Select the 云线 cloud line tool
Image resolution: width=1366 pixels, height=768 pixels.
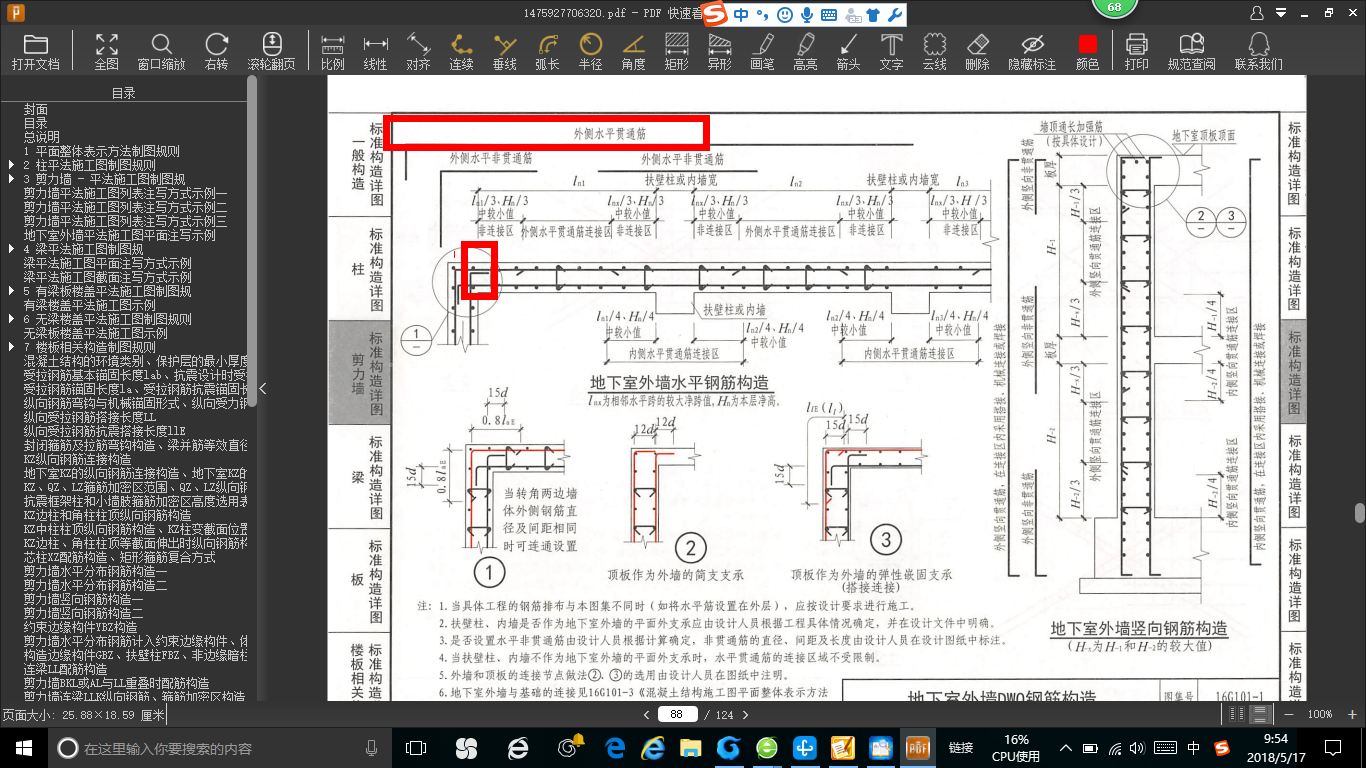pyautogui.click(x=934, y=51)
